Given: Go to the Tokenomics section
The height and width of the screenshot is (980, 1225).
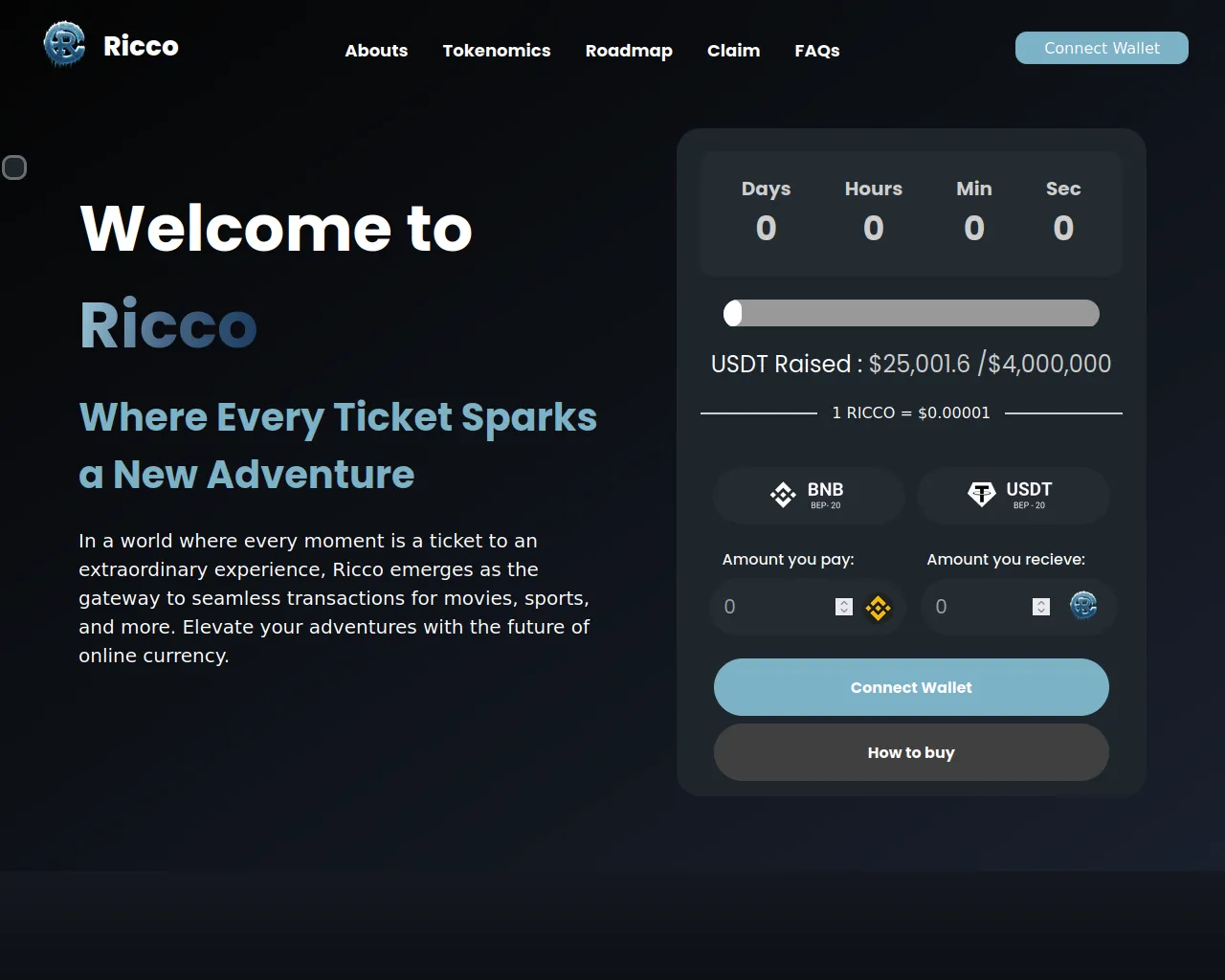Looking at the screenshot, I should coord(496,51).
